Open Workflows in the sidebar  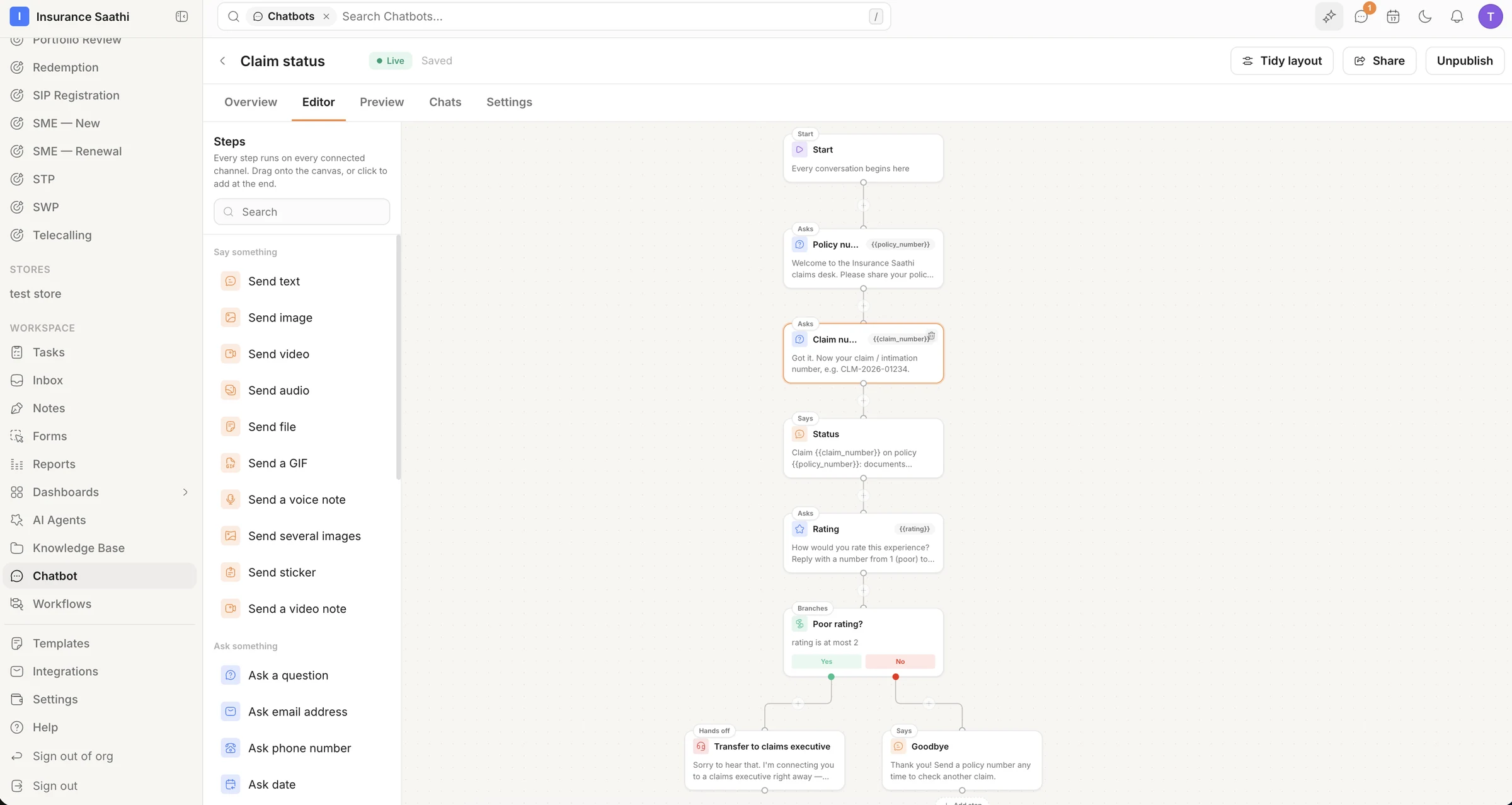click(100, 604)
